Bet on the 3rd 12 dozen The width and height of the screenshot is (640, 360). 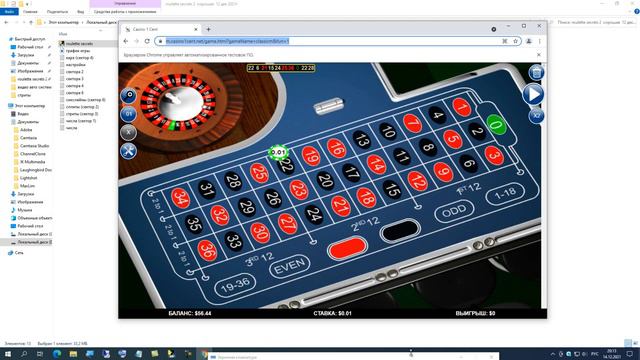click(259, 260)
